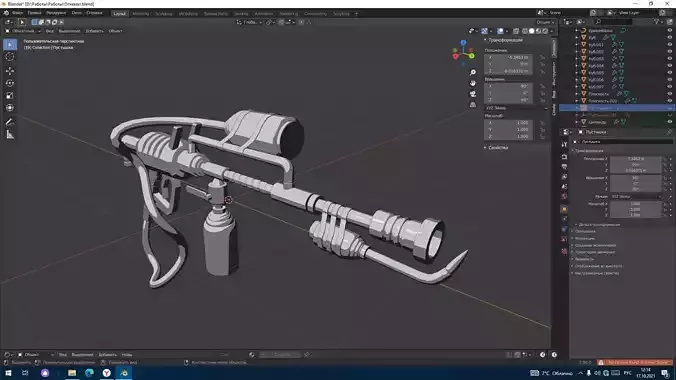
Task: Click the Положение X value field in sidebar
Action: click(x=509, y=57)
